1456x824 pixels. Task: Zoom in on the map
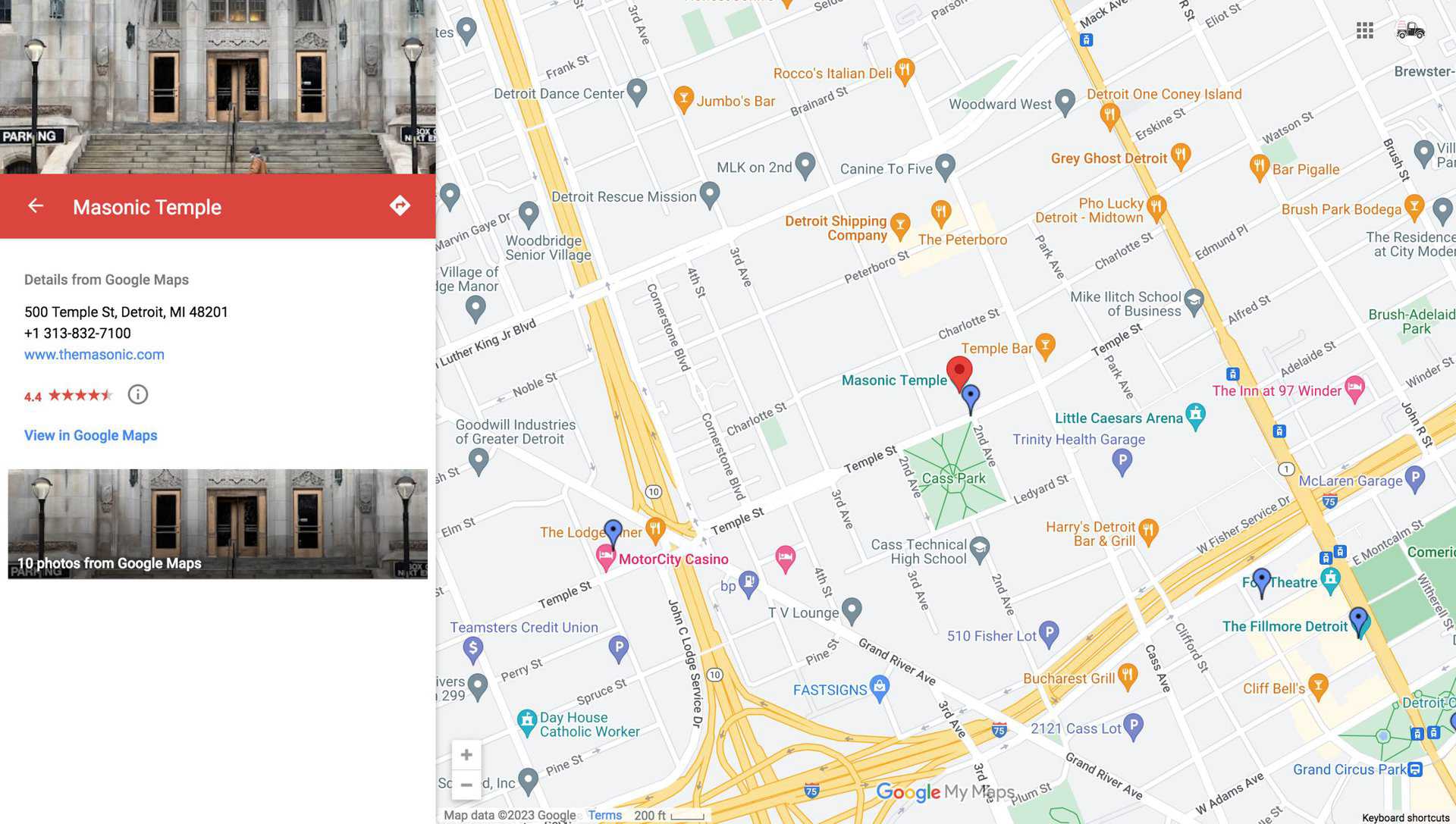point(466,755)
